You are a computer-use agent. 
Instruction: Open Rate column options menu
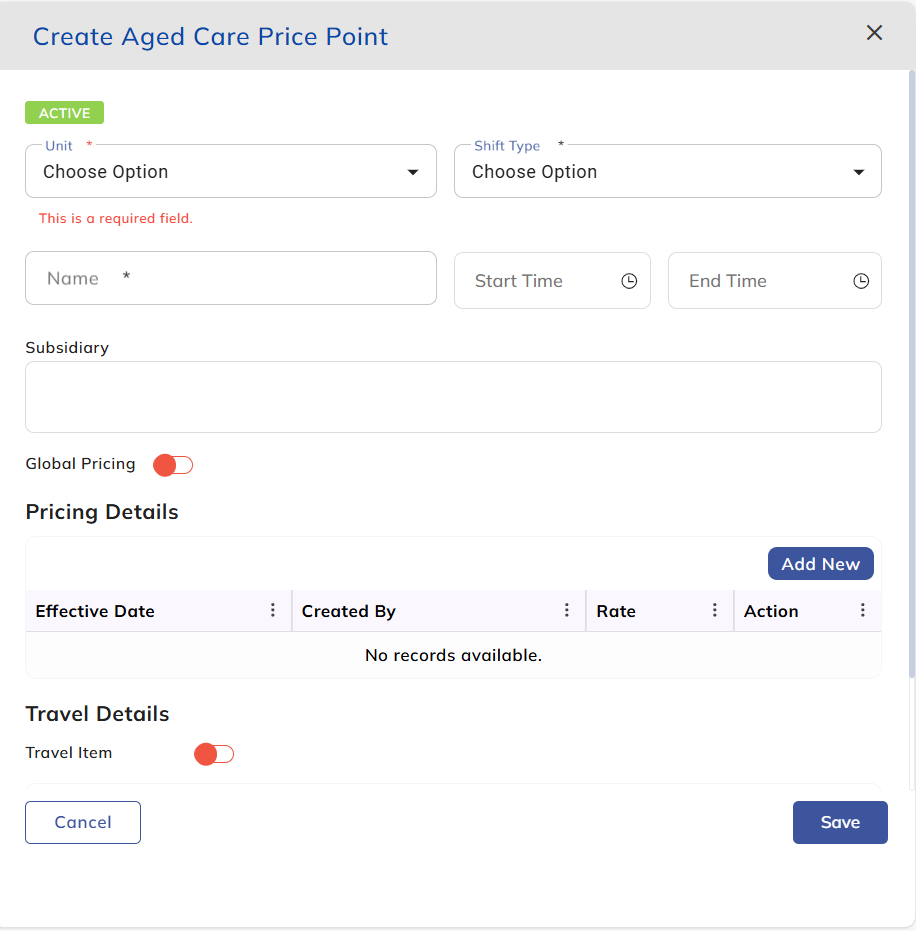point(715,610)
